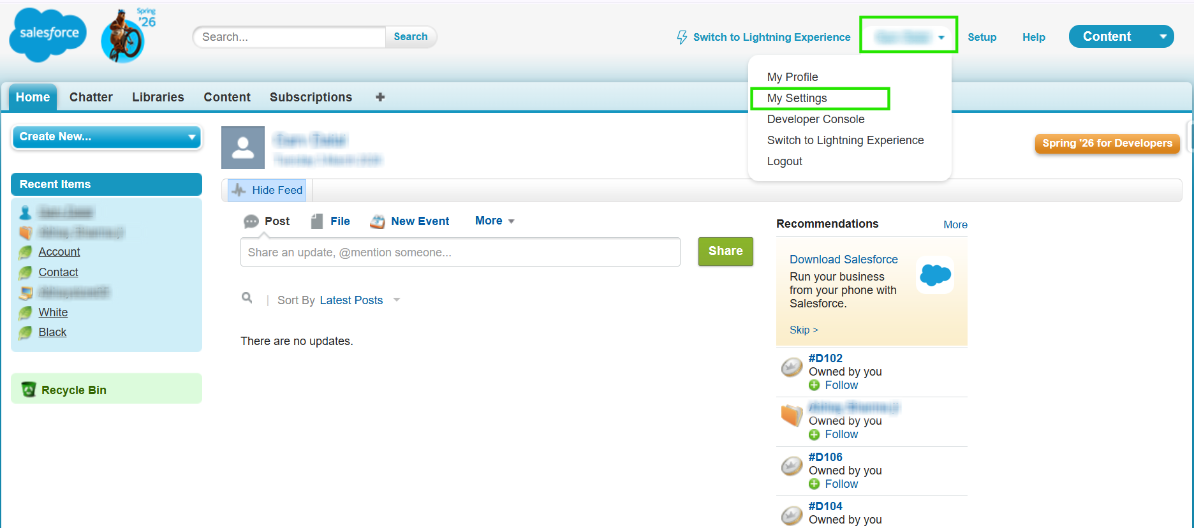
Task: Open the Create New dropdown
Action: [107, 137]
